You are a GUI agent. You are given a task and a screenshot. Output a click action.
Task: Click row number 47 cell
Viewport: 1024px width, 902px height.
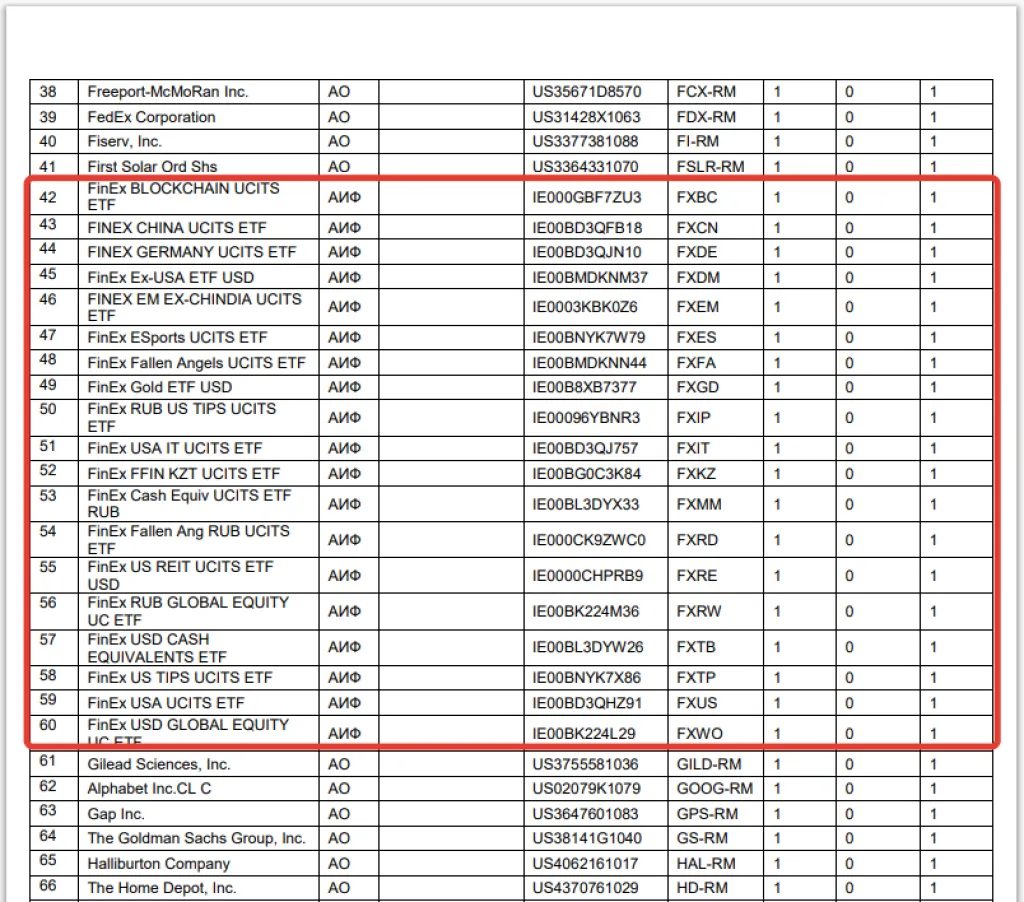pyautogui.click(x=48, y=336)
